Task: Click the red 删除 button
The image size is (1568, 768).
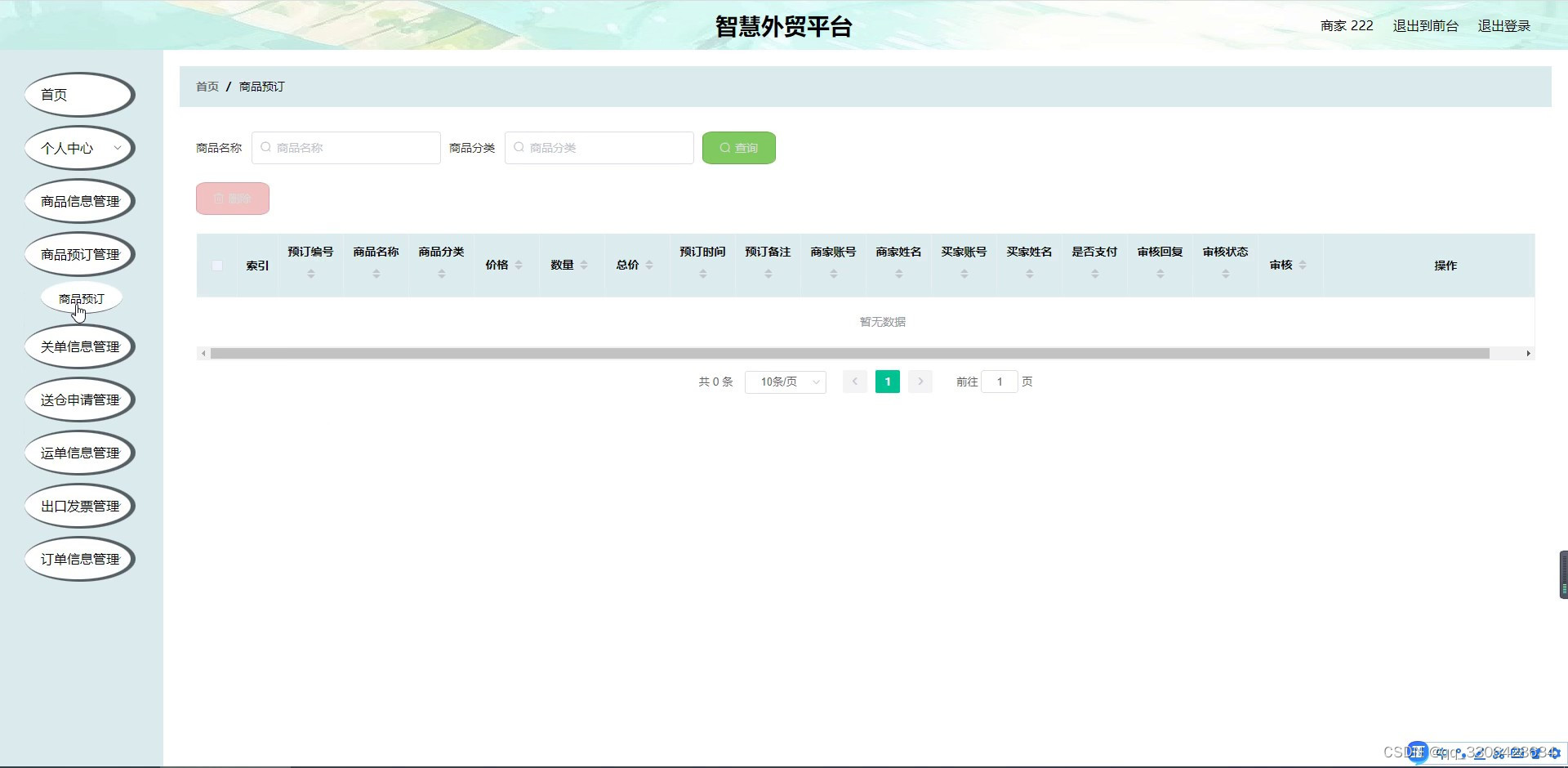Action: tap(233, 199)
